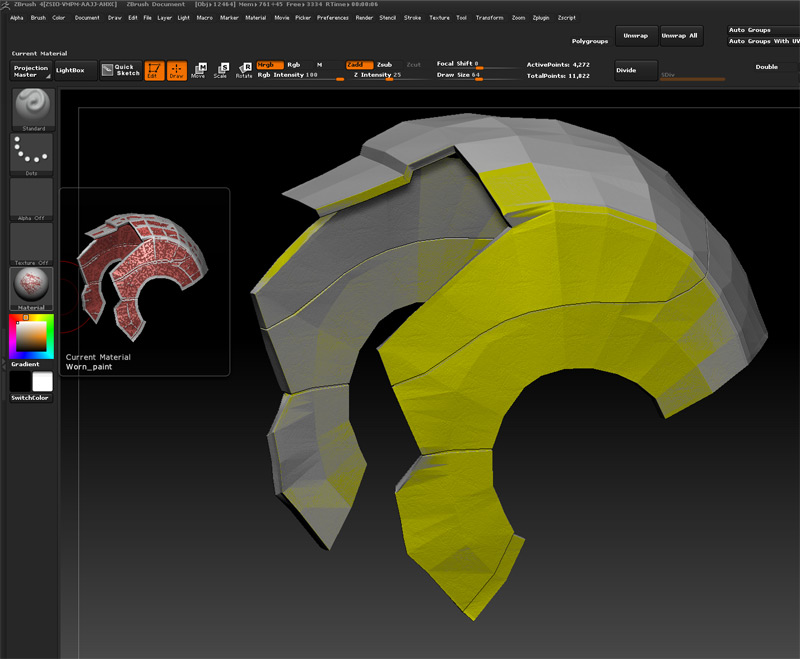This screenshot has width=800, height=659.
Task: Select the Standard brush thumbnail
Action: coord(33,108)
